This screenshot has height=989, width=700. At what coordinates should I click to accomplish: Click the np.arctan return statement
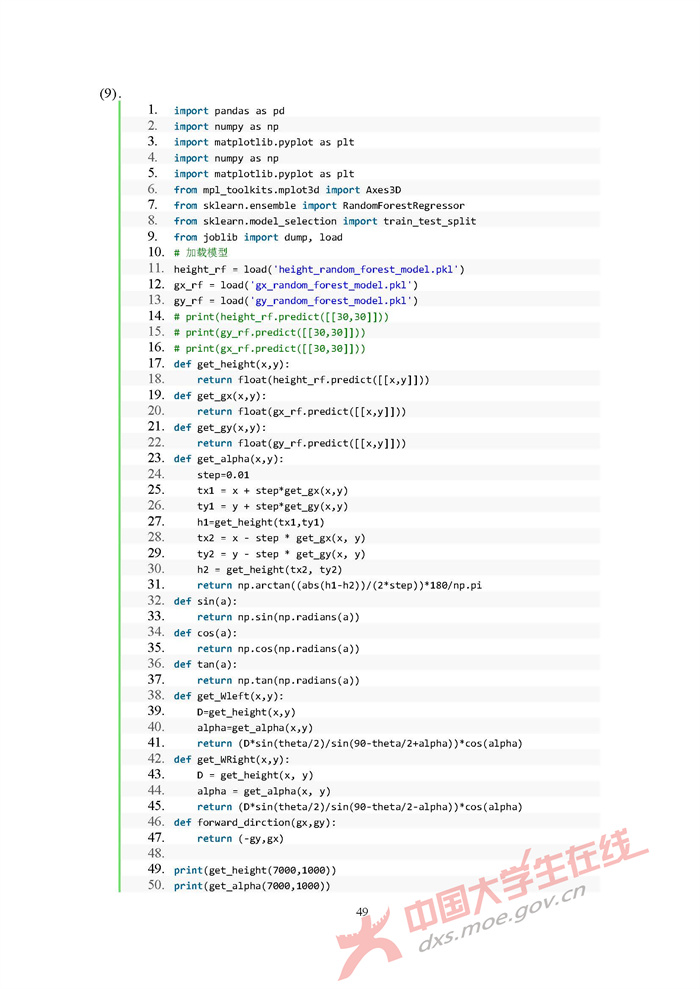[x=338, y=585]
